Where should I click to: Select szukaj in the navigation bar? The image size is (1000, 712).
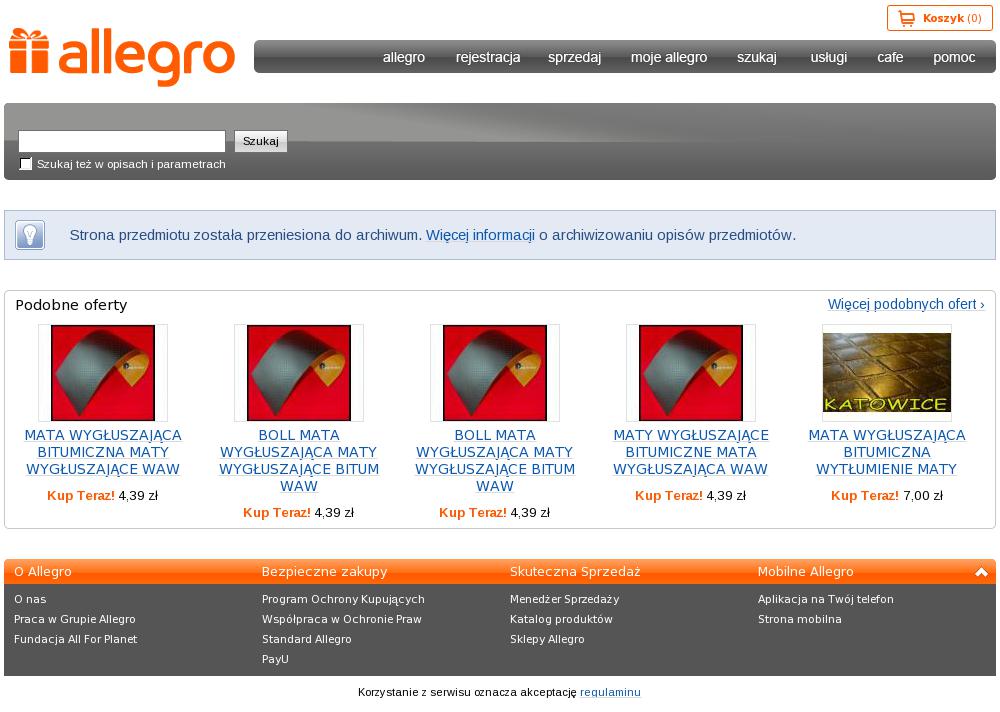coord(757,57)
